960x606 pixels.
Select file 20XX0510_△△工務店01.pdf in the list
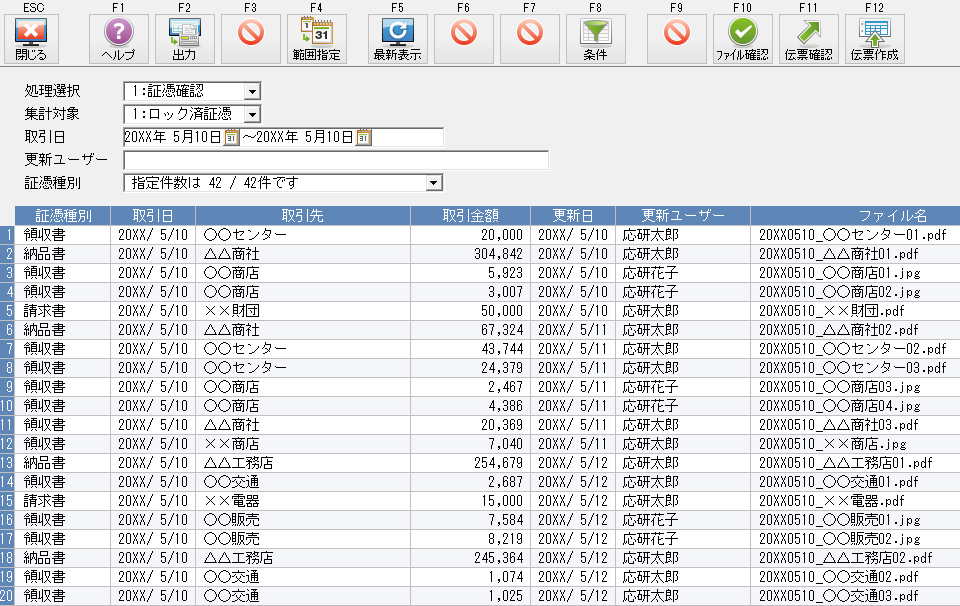845,462
